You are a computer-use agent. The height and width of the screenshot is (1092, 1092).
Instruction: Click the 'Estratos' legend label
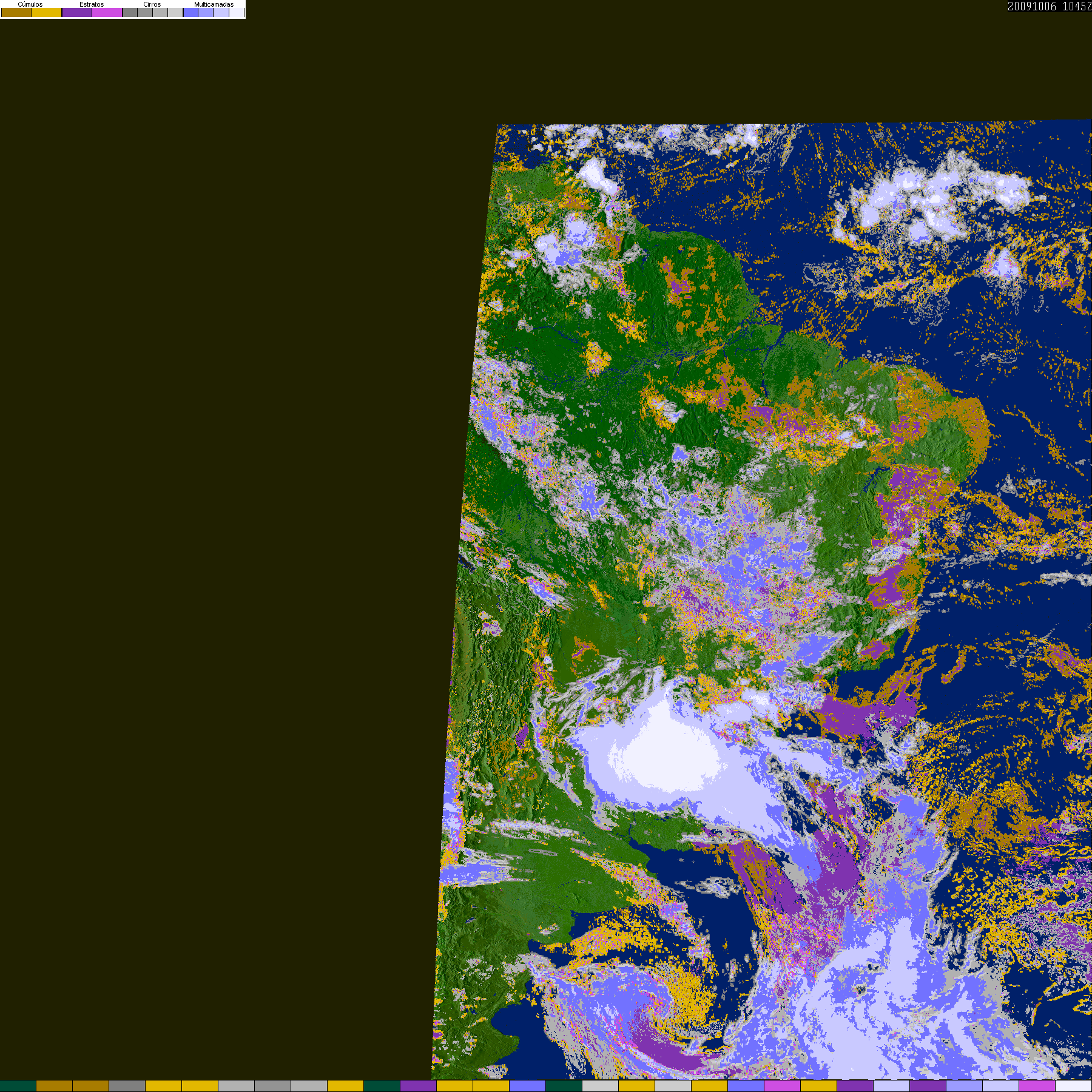(92, 4)
